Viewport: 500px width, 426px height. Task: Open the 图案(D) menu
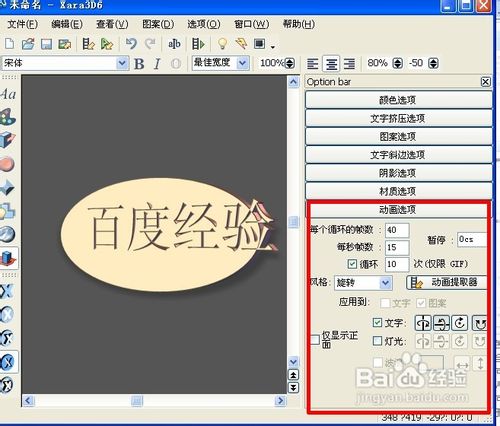[x=158, y=24]
